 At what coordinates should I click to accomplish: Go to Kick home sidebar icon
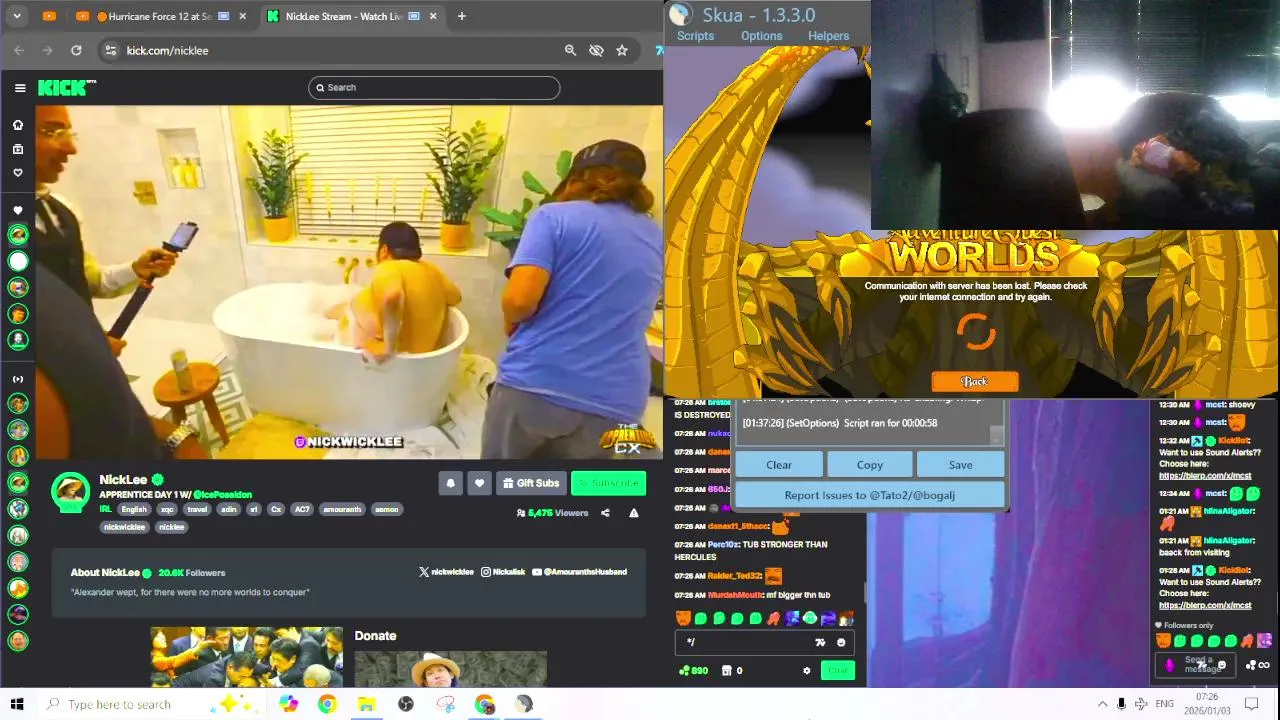point(18,125)
